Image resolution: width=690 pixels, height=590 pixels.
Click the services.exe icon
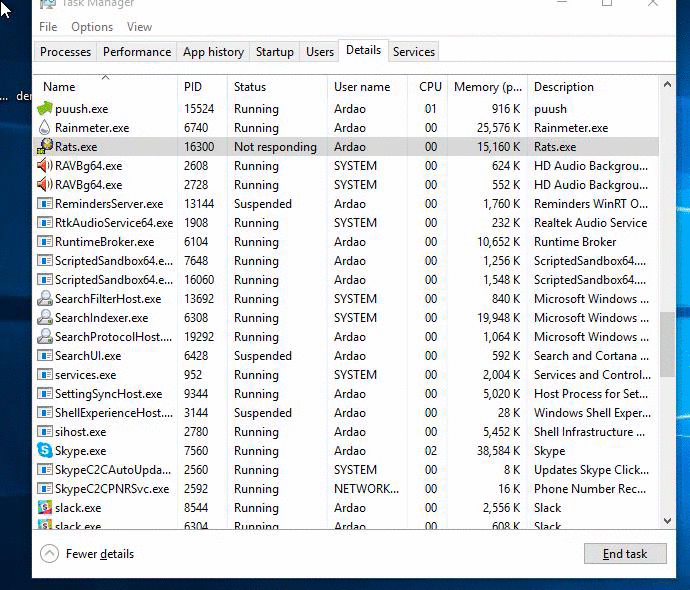pyautogui.click(x=44, y=374)
